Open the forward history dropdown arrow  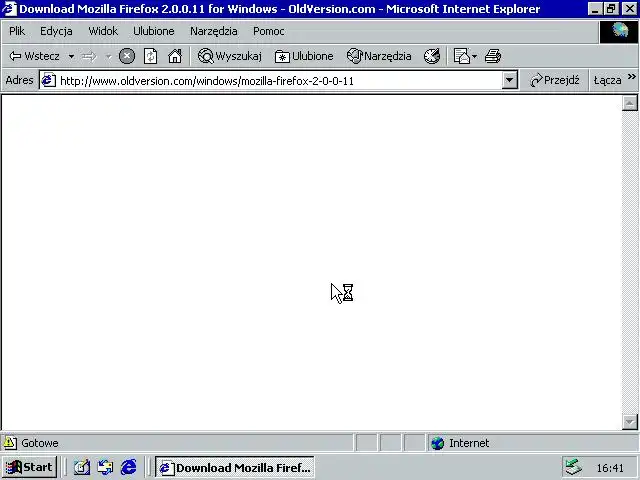coord(109,56)
